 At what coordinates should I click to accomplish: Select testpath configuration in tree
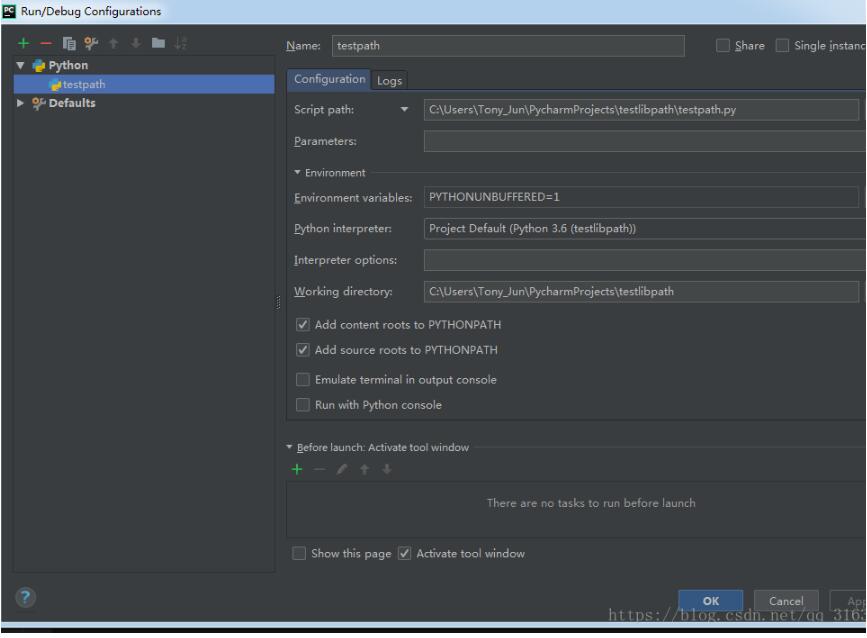point(144,84)
